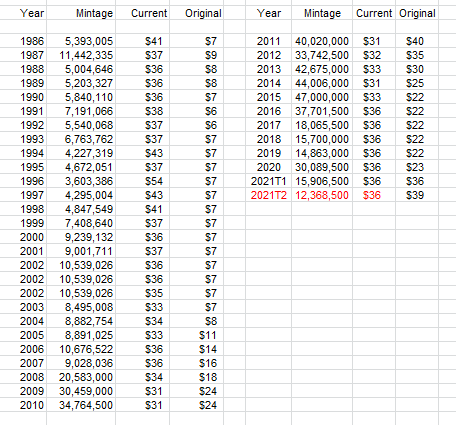Select the right Mintage column header cell

click(x=322, y=13)
